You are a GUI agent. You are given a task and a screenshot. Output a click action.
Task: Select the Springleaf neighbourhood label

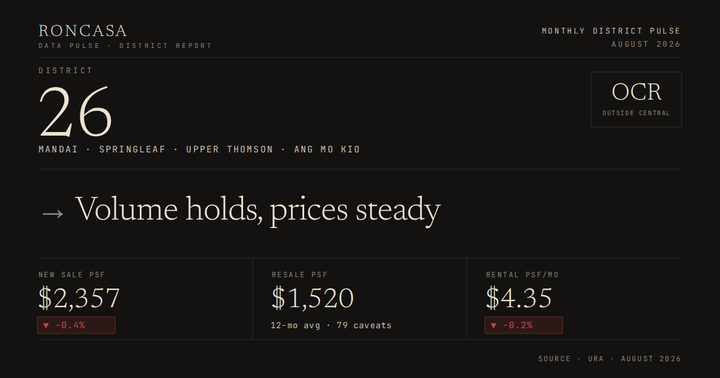(132, 149)
